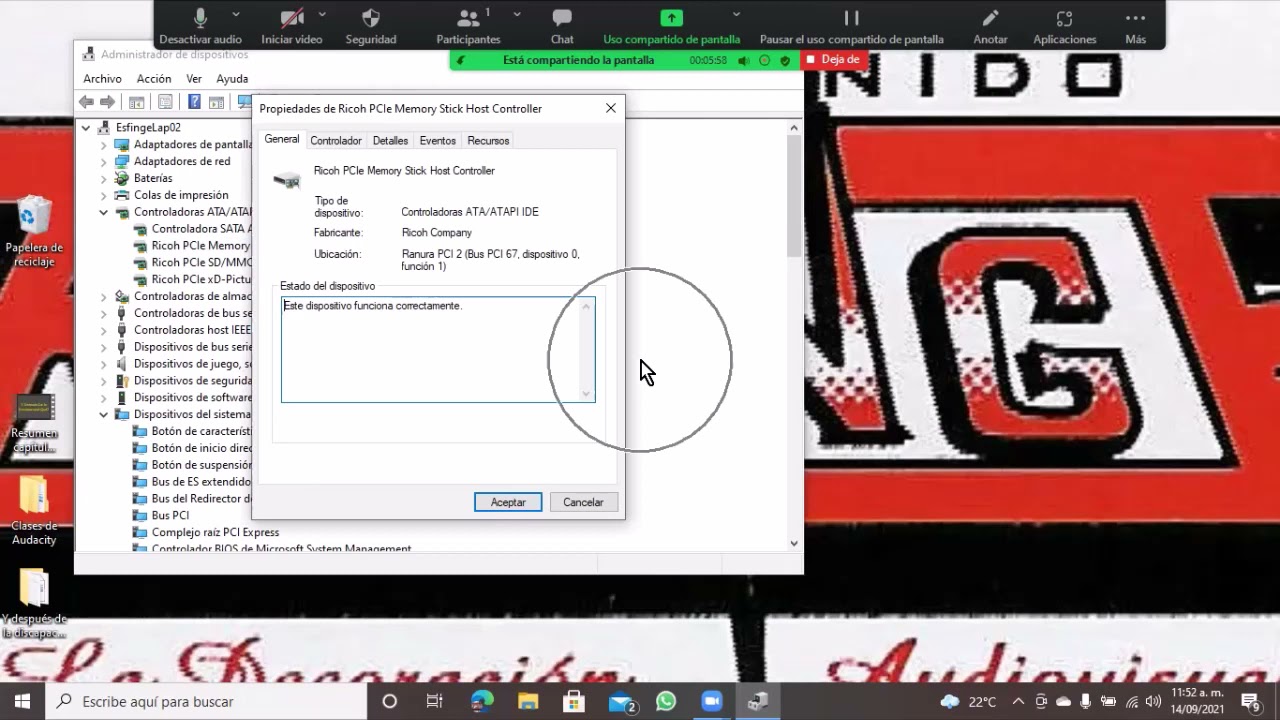Collapse Dispositivos del sistema node
This screenshot has width=1280, height=720.
(103, 415)
